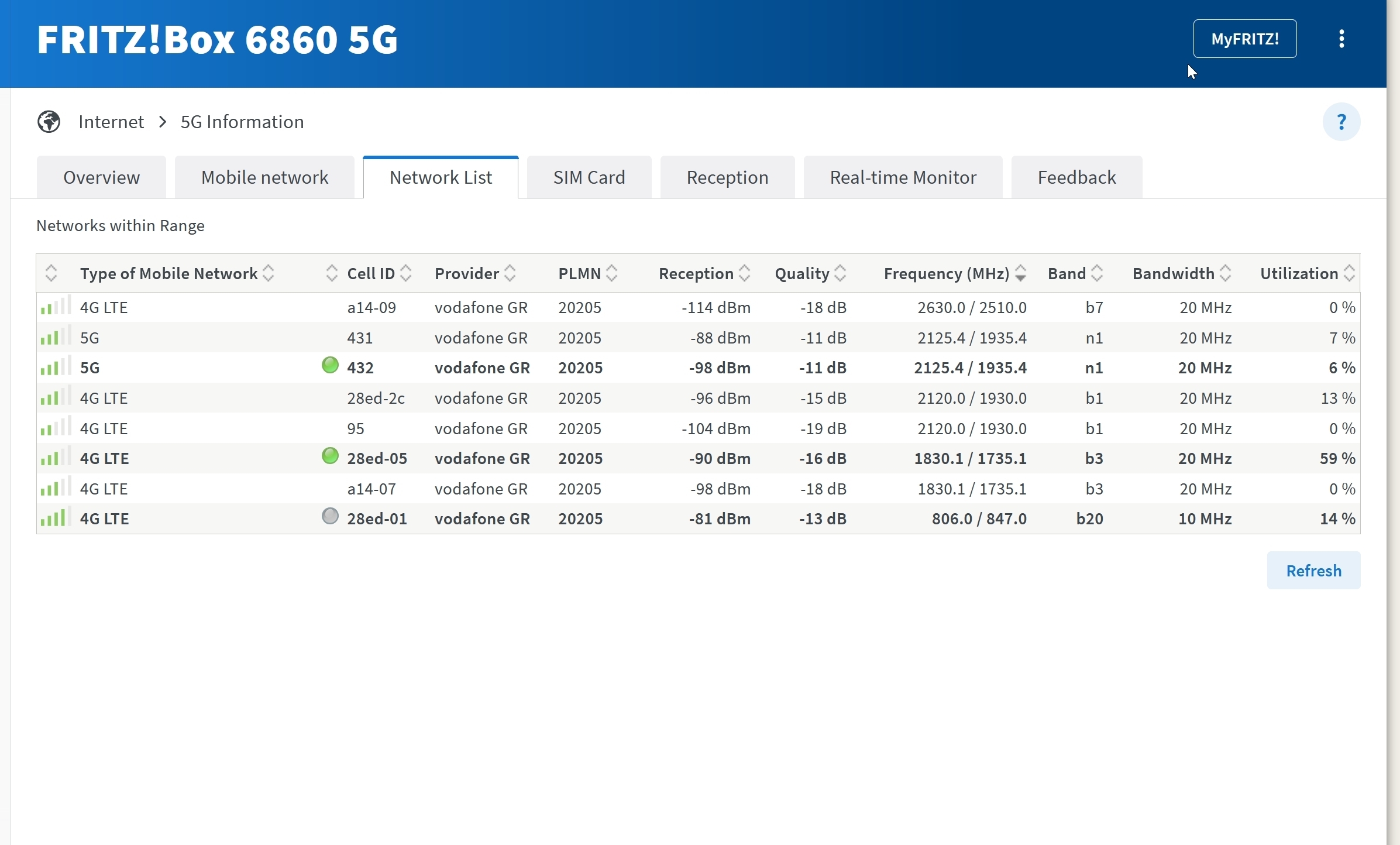Click the signal bars icon in the 28ed-01 row
This screenshot has height=845, width=1400.
[x=56, y=517]
